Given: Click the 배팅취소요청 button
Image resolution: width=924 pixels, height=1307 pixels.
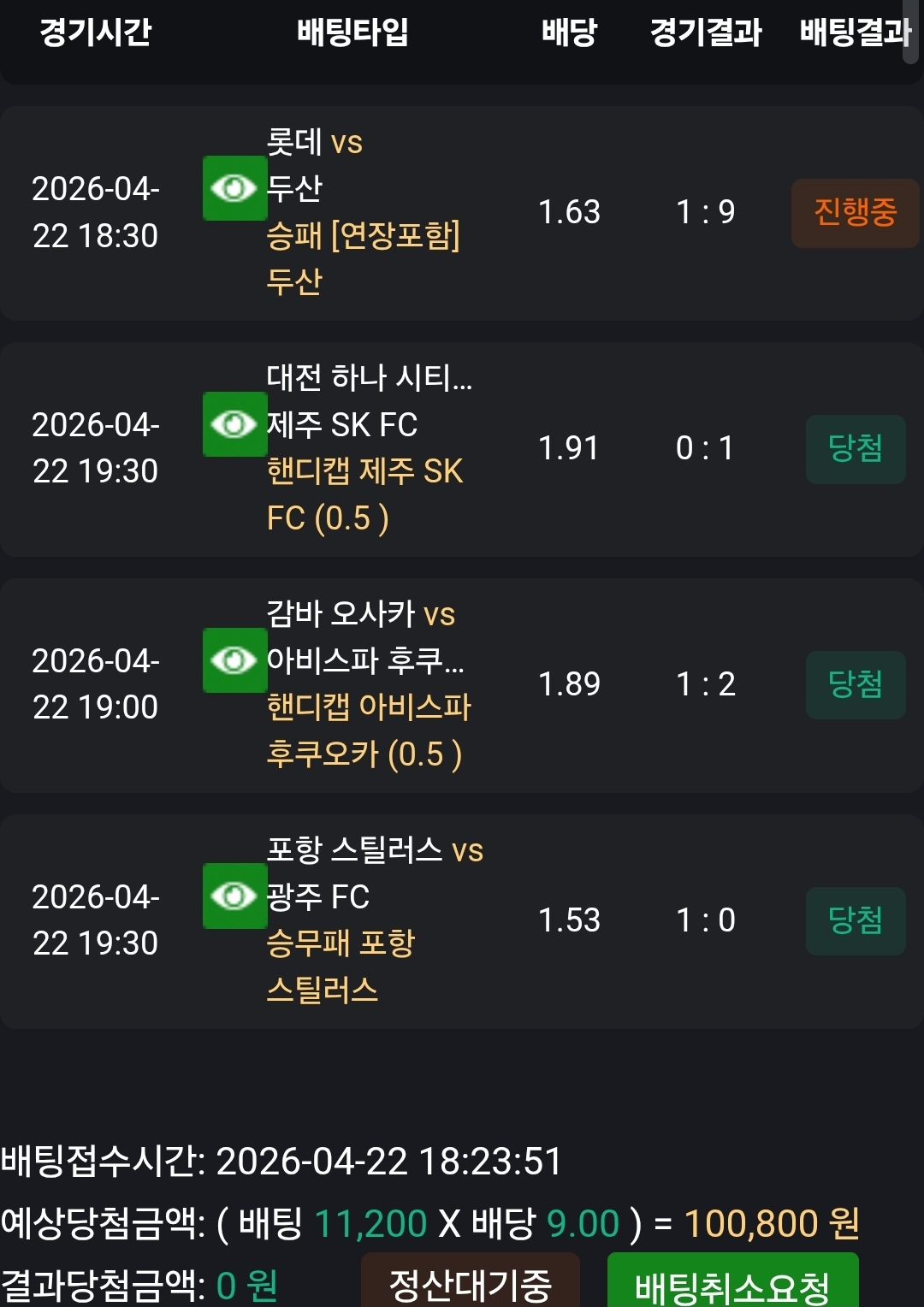Looking at the screenshot, I should (732, 1281).
